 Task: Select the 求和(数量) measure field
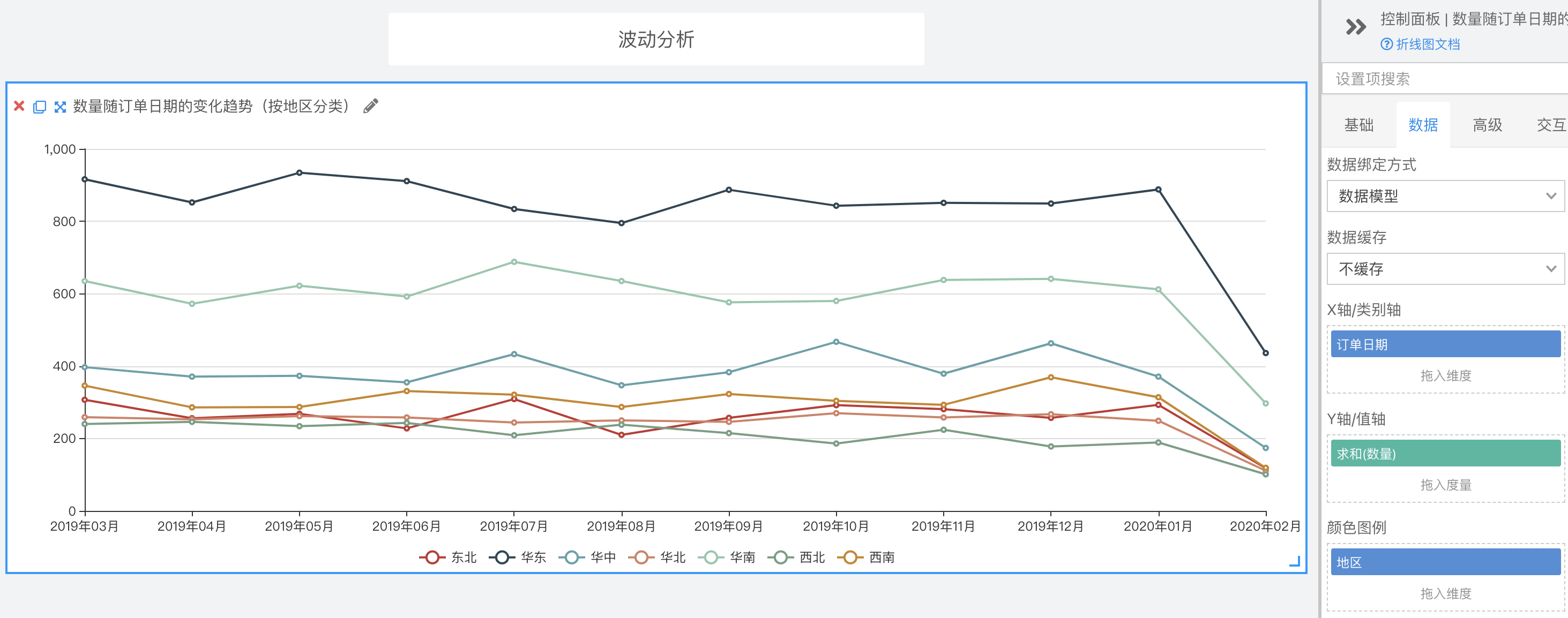click(x=1446, y=454)
